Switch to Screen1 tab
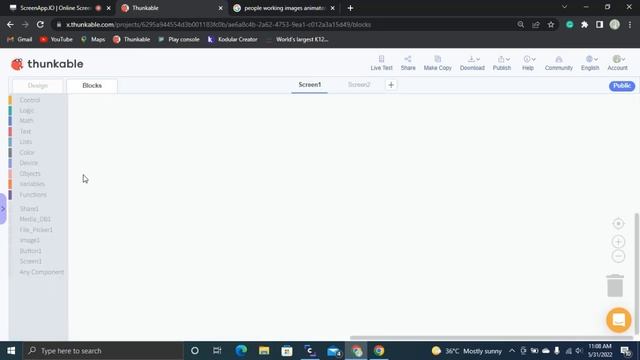Screen dimensions: 640x360 coord(309,85)
